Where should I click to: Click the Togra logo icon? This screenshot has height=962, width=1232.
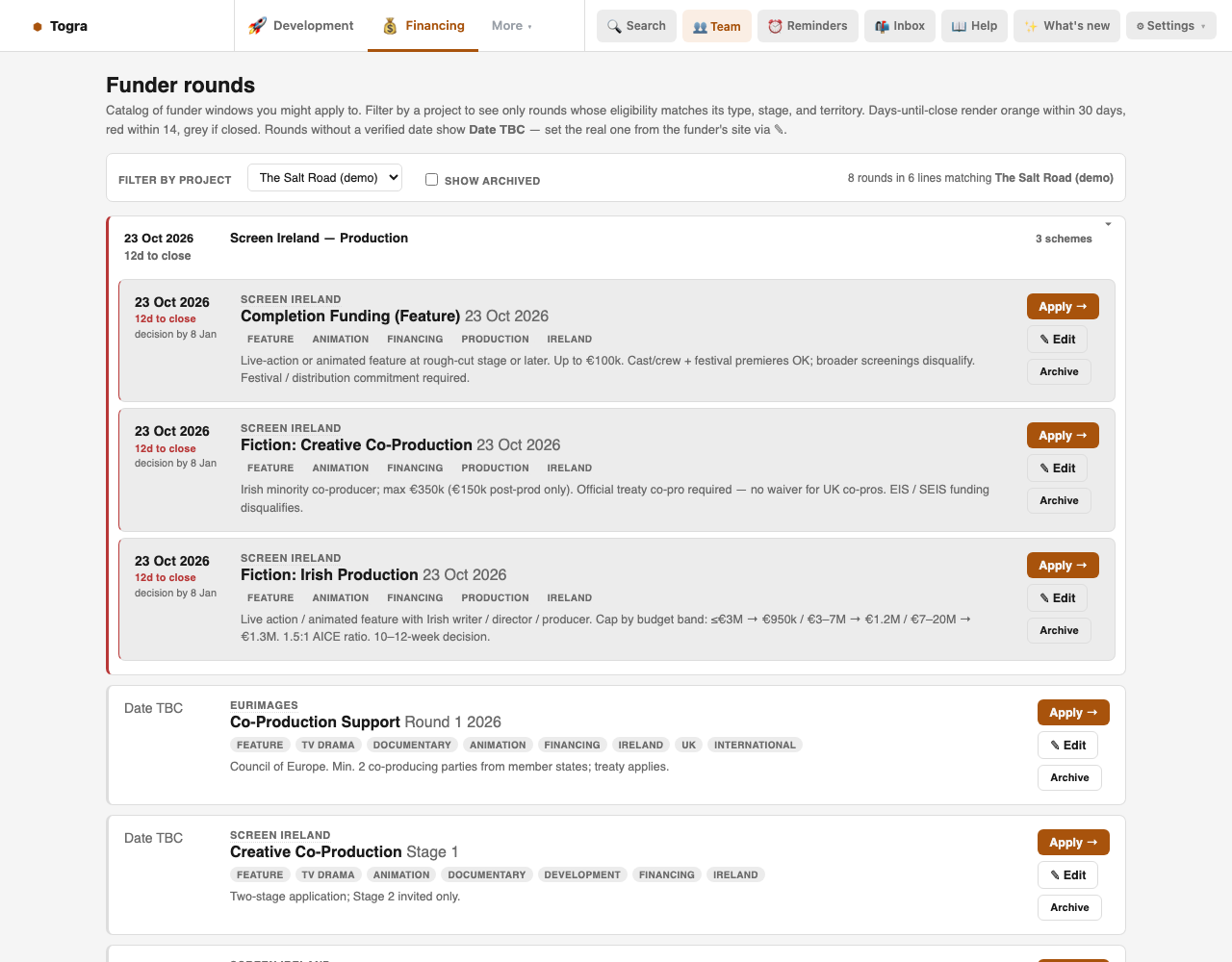pos(38,27)
